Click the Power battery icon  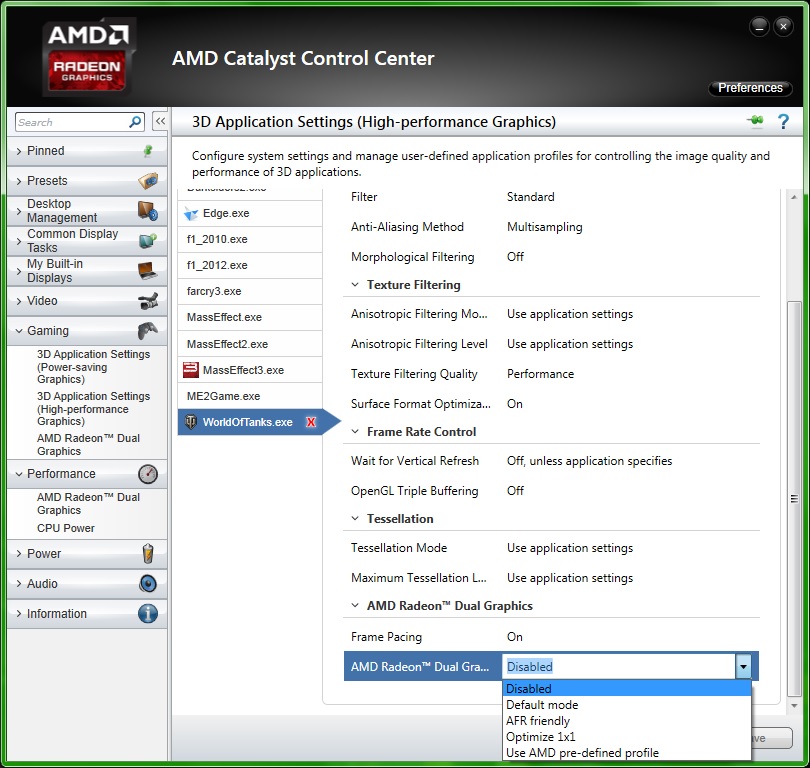click(148, 554)
